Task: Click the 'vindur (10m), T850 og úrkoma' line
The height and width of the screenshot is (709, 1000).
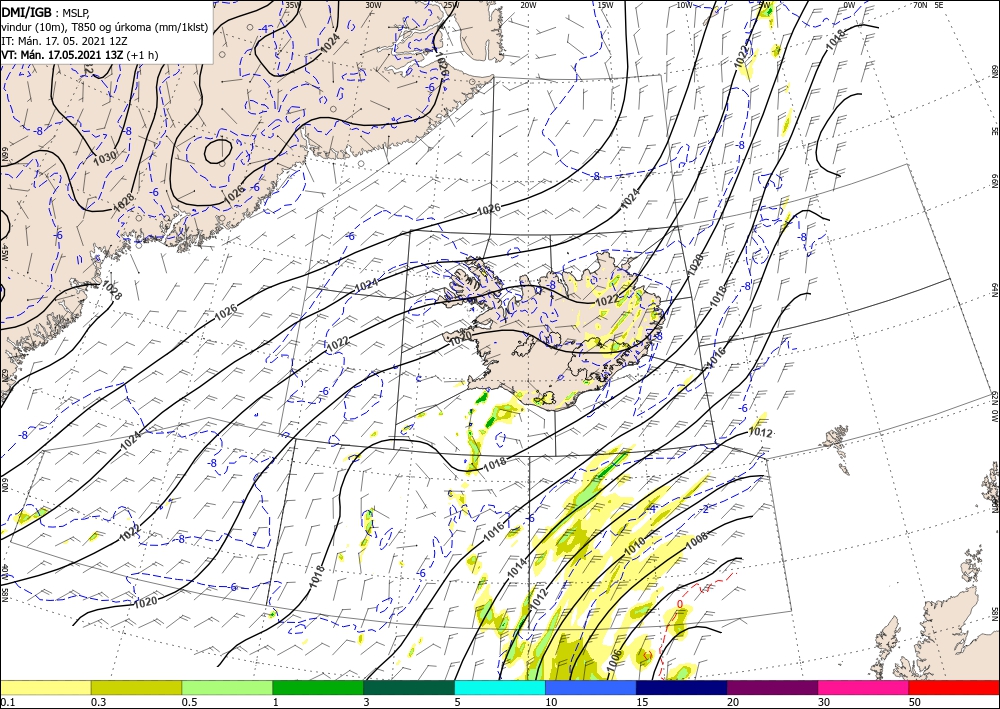Action: tap(105, 27)
